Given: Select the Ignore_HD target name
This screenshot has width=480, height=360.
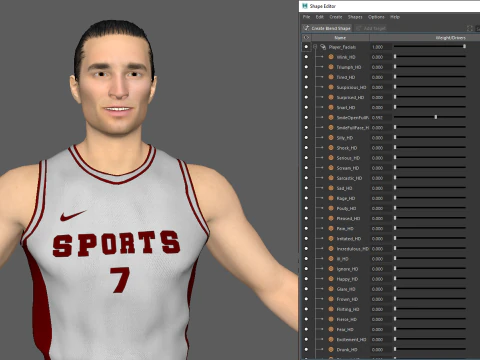Looking at the screenshot, I should pyautogui.click(x=347, y=269).
